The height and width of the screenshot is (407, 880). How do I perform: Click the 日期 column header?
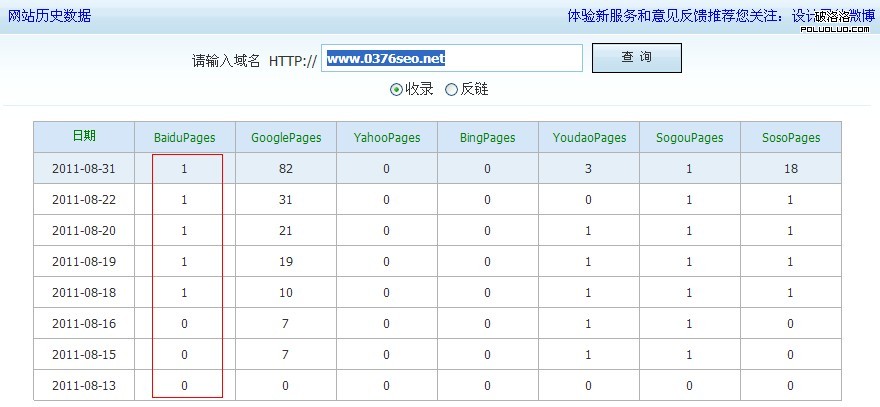tap(84, 137)
